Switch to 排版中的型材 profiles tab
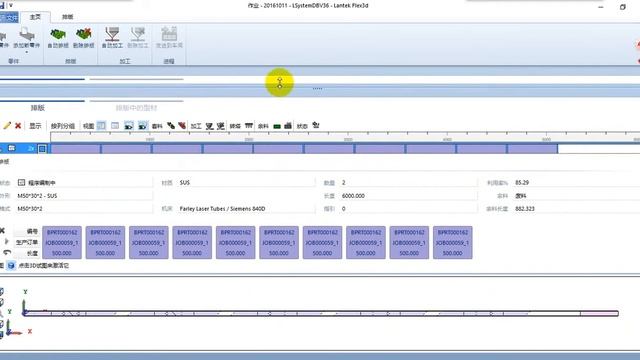The width and height of the screenshot is (640, 360). coord(136,108)
